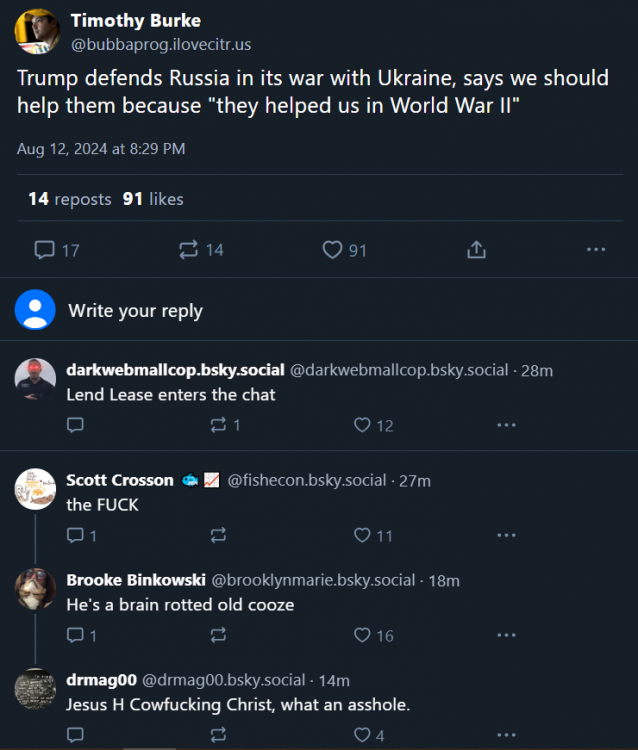Share the main post via share icon
Screen dimensions: 638x750
click(x=476, y=250)
